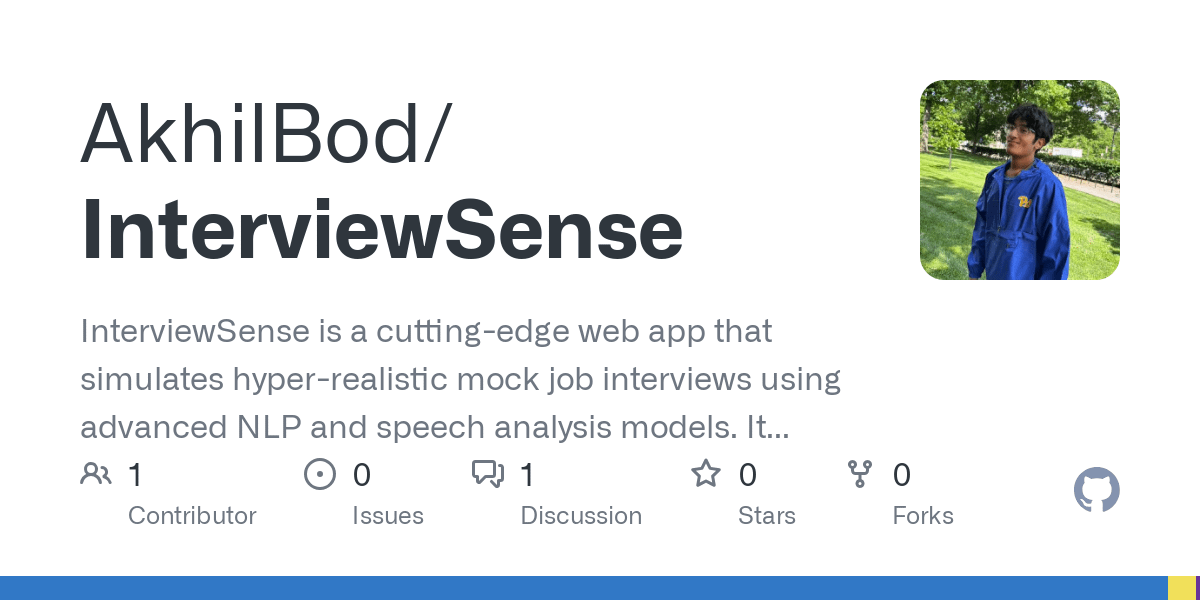Click the yellow language bar segment
The image size is (1200, 600).
tap(1181, 588)
